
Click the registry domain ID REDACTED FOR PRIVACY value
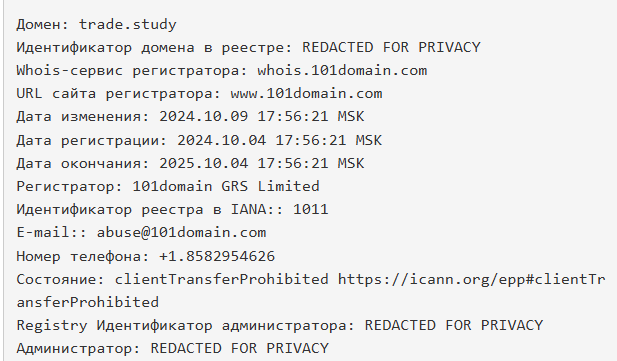(391, 47)
